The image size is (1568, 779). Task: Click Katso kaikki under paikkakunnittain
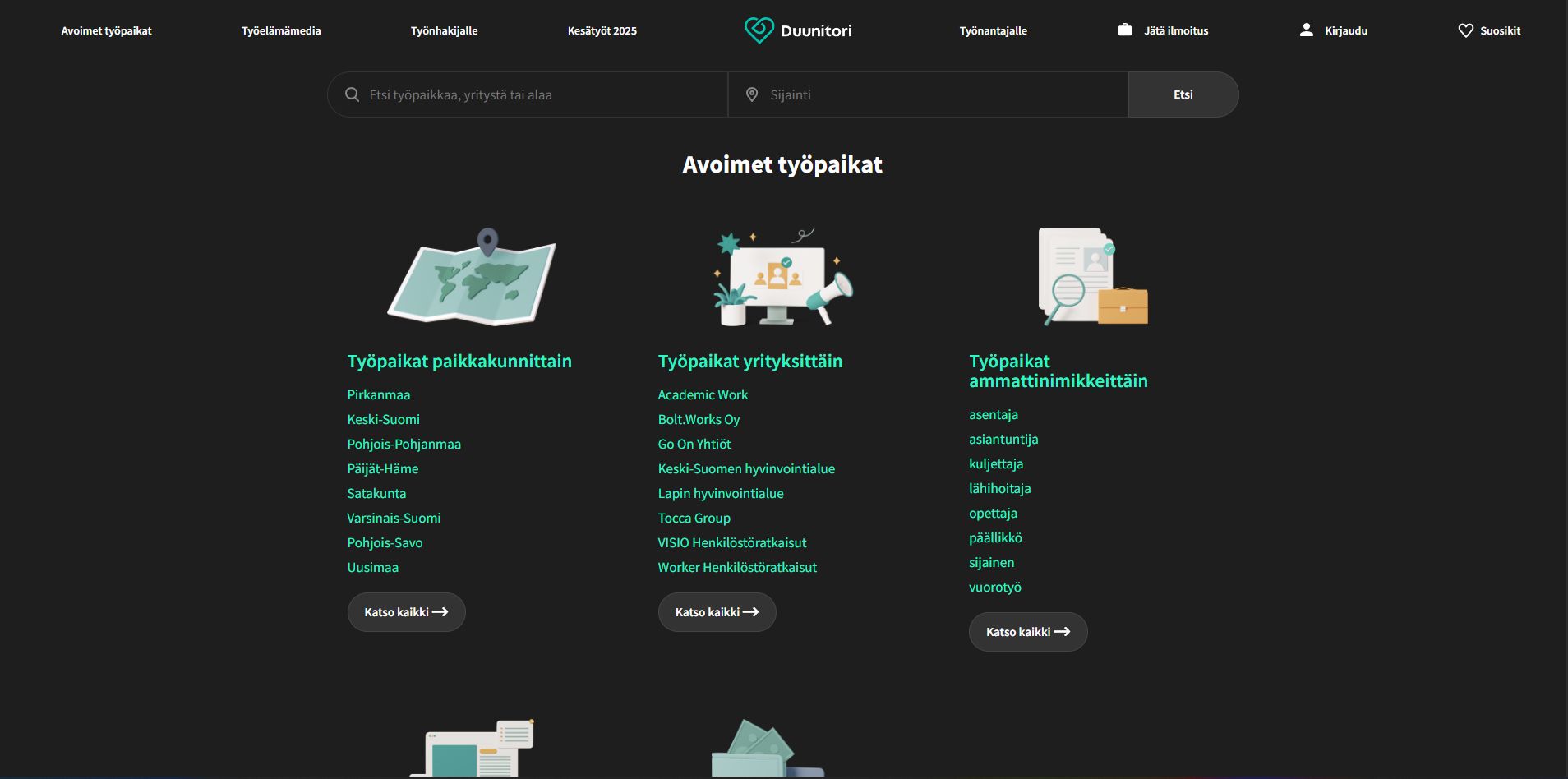[406, 612]
